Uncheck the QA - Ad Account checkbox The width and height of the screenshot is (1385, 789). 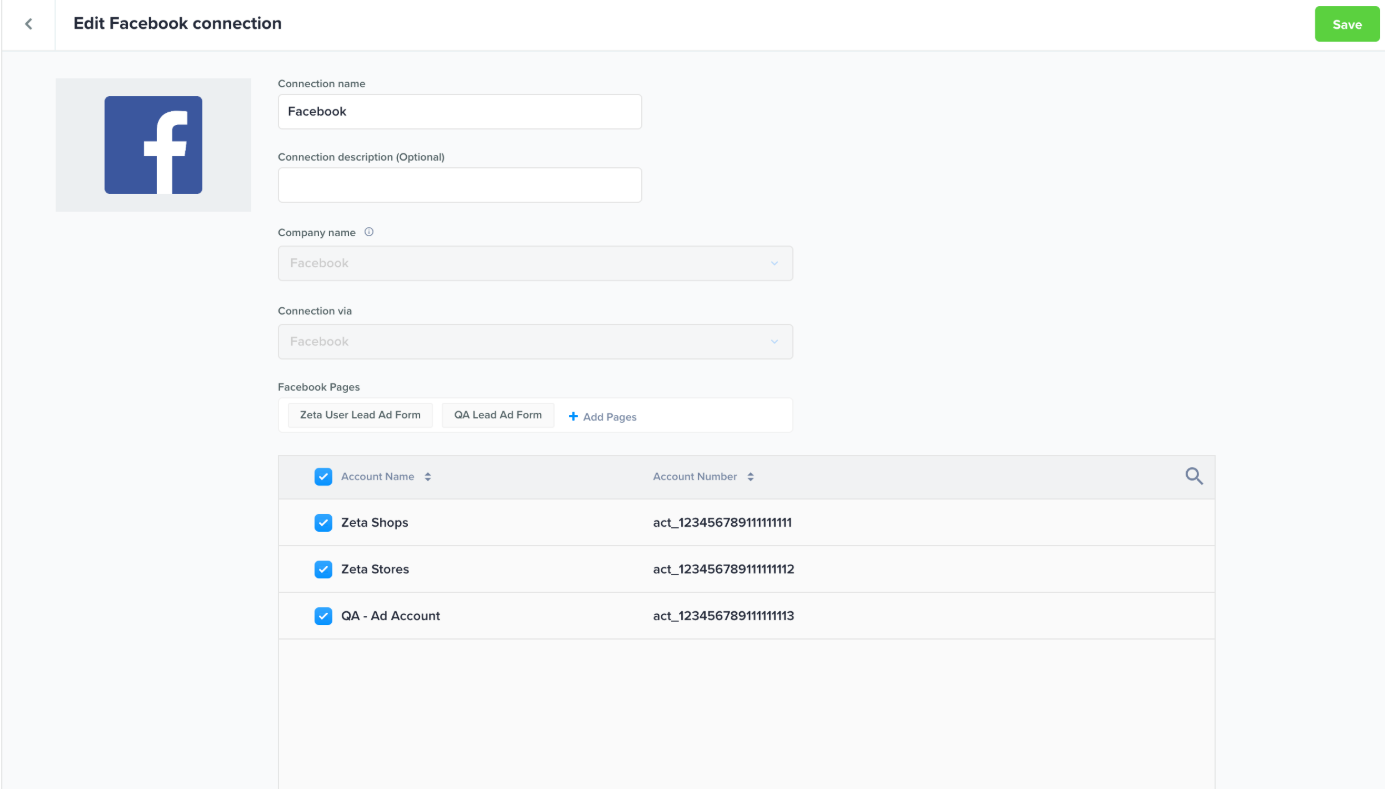[x=323, y=616]
